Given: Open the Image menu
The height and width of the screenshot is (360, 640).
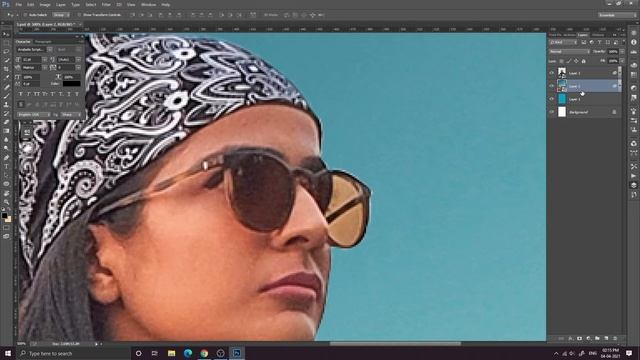Looking at the screenshot, I should click(45, 4).
